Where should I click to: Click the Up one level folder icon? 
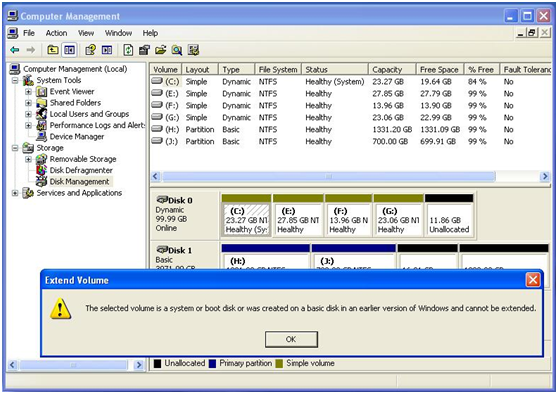pyautogui.click(x=53, y=50)
